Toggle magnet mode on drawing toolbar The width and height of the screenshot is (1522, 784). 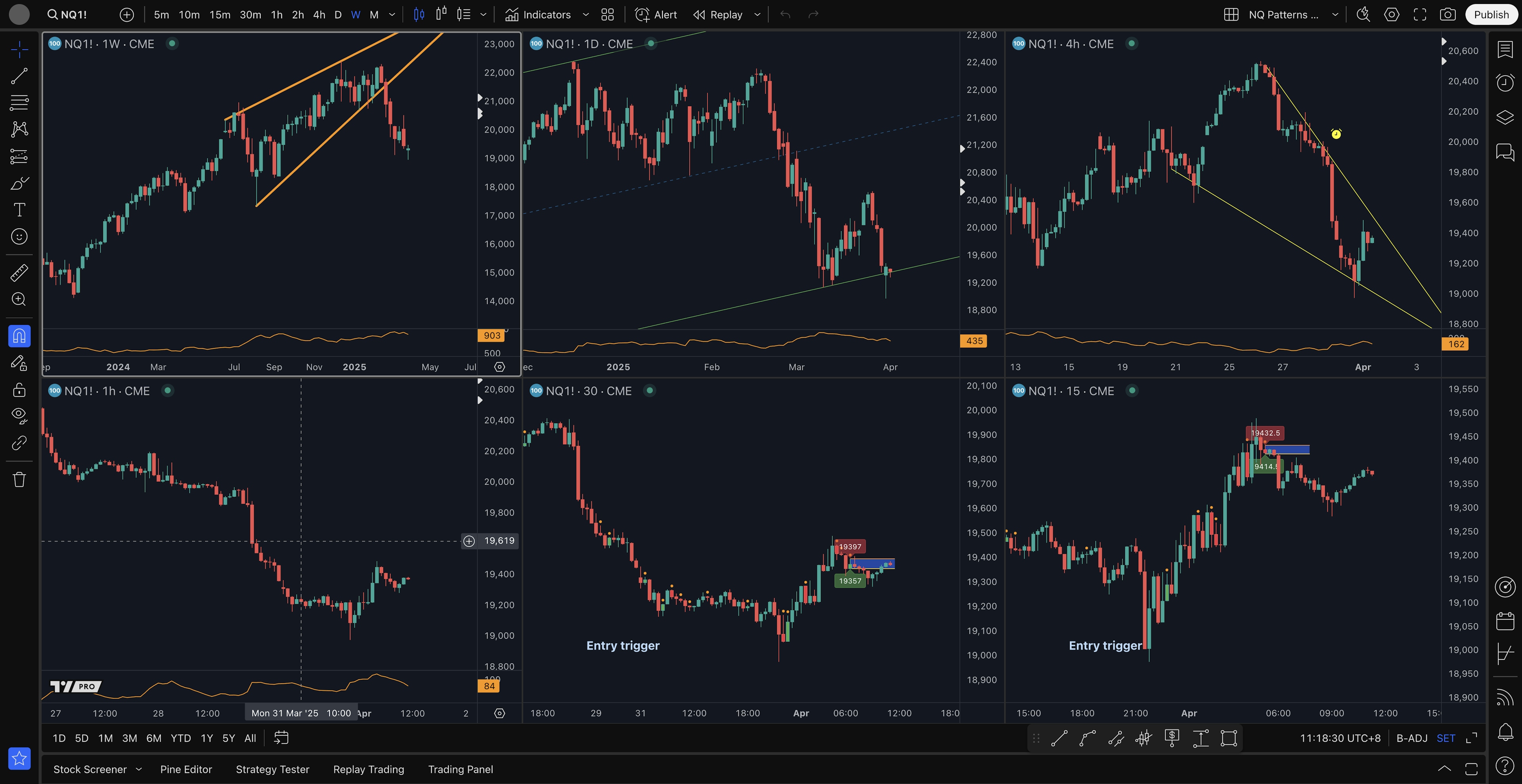[x=19, y=336]
